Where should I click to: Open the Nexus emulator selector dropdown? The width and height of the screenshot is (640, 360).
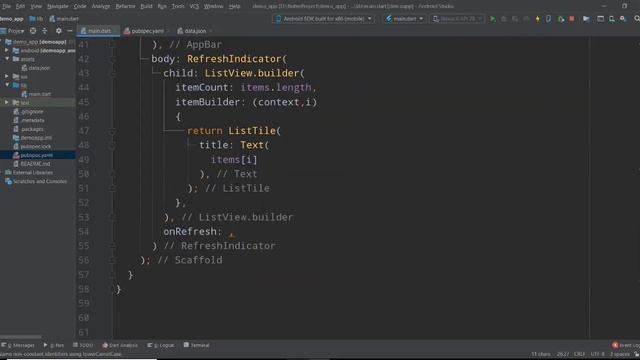[x=457, y=19]
